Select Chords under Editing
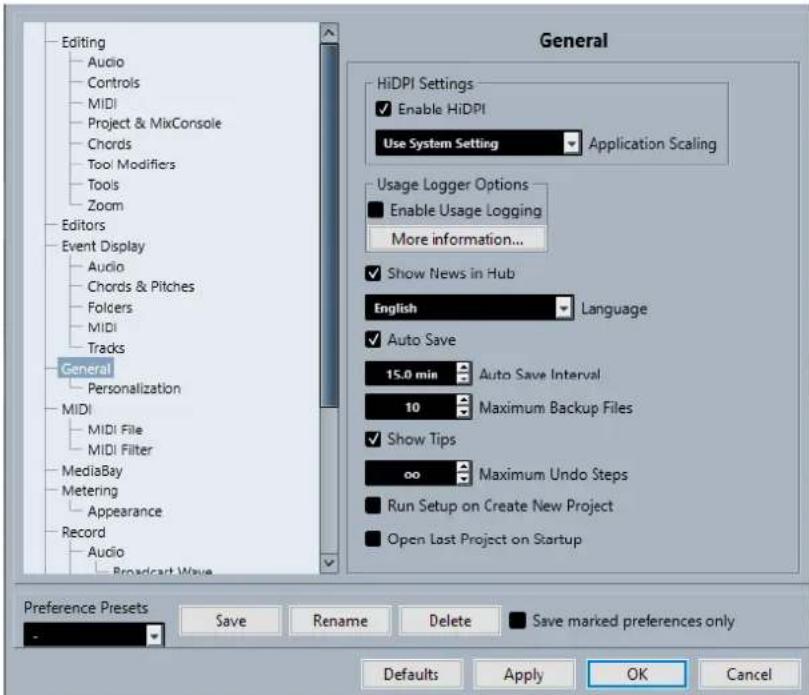 tap(109, 144)
